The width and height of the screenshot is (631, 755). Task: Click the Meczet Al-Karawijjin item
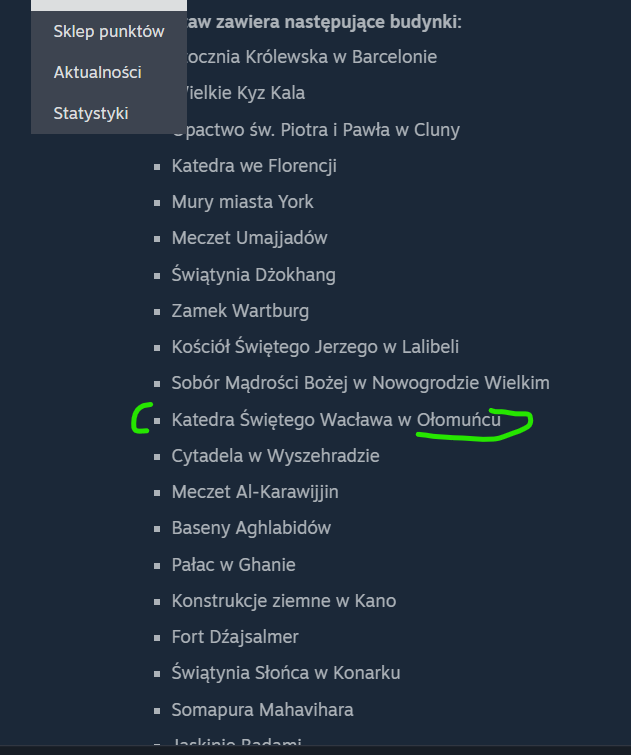pyautogui.click(x=255, y=492)
